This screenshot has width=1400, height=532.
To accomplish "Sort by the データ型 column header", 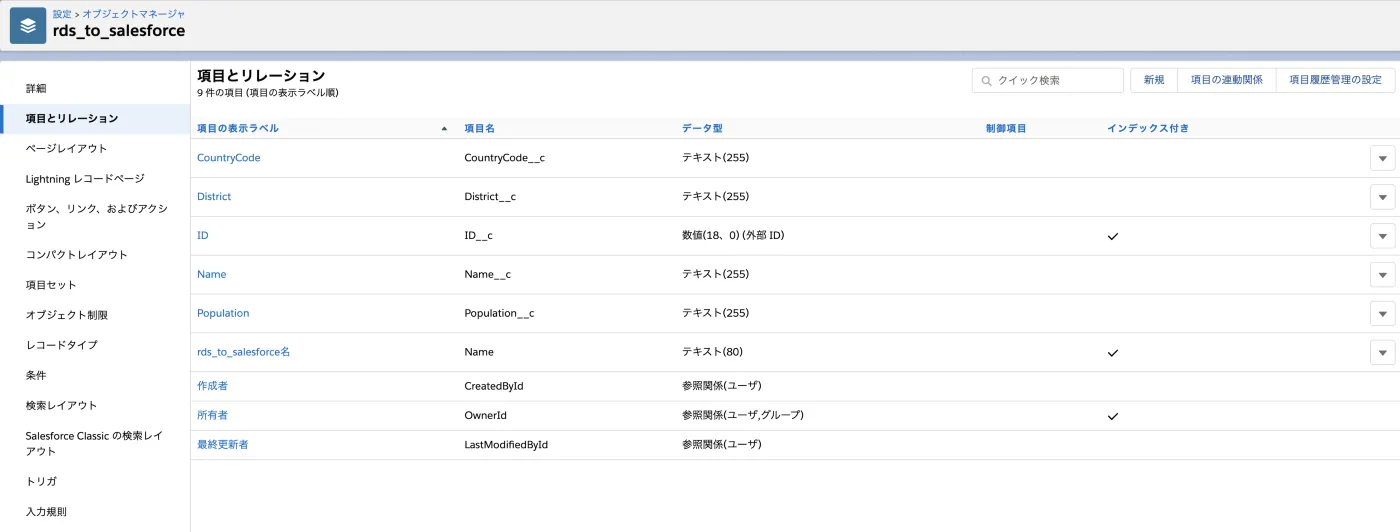I will [702, 129].
